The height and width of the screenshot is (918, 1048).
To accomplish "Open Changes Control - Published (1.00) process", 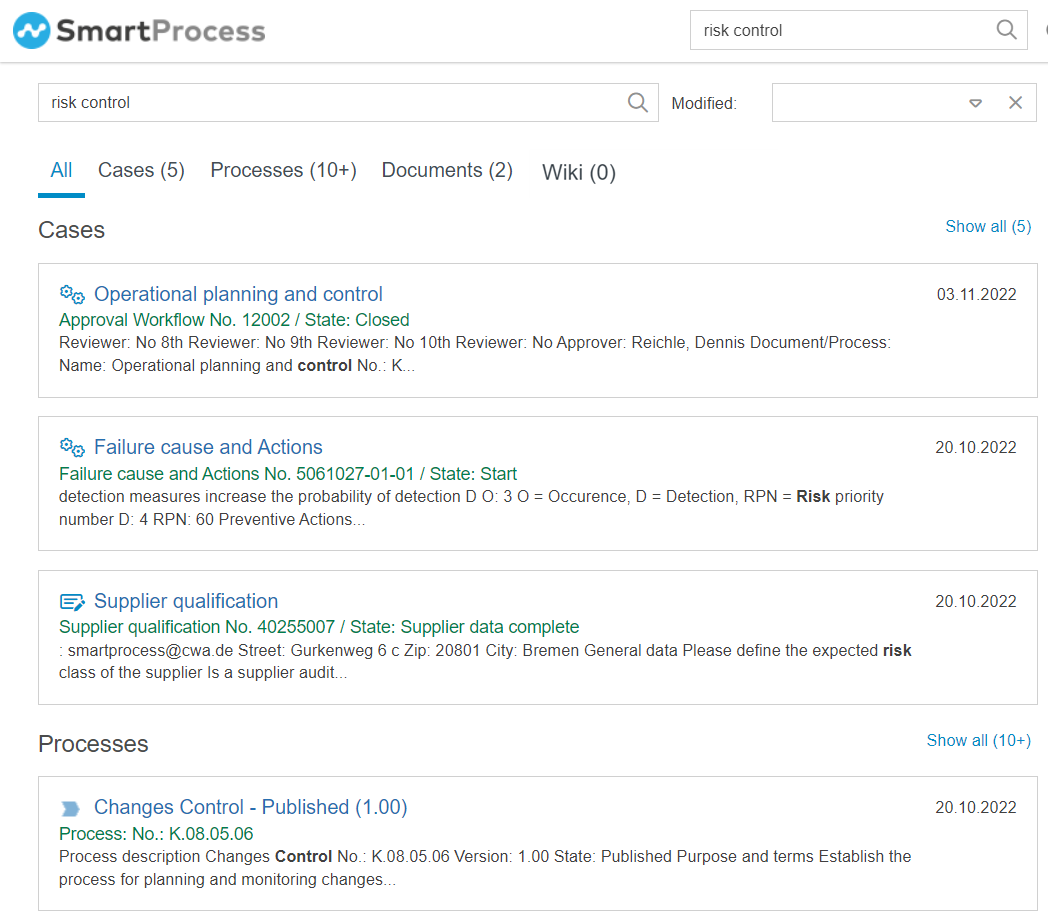I will pyautogui.click(x=250, y=807).
